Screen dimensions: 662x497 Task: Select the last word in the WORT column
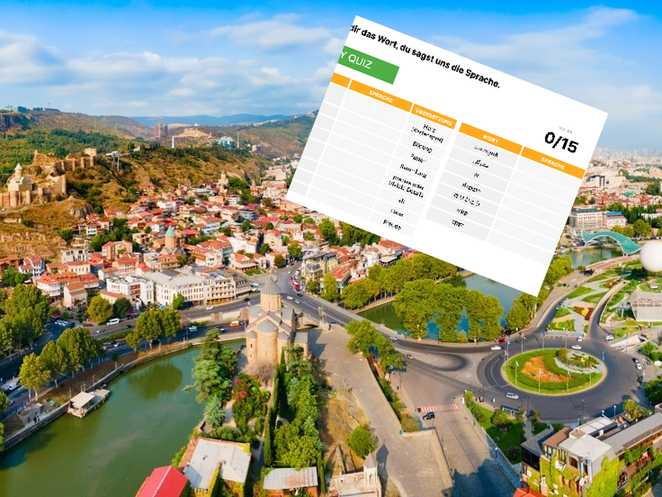(x=455, y=224)
